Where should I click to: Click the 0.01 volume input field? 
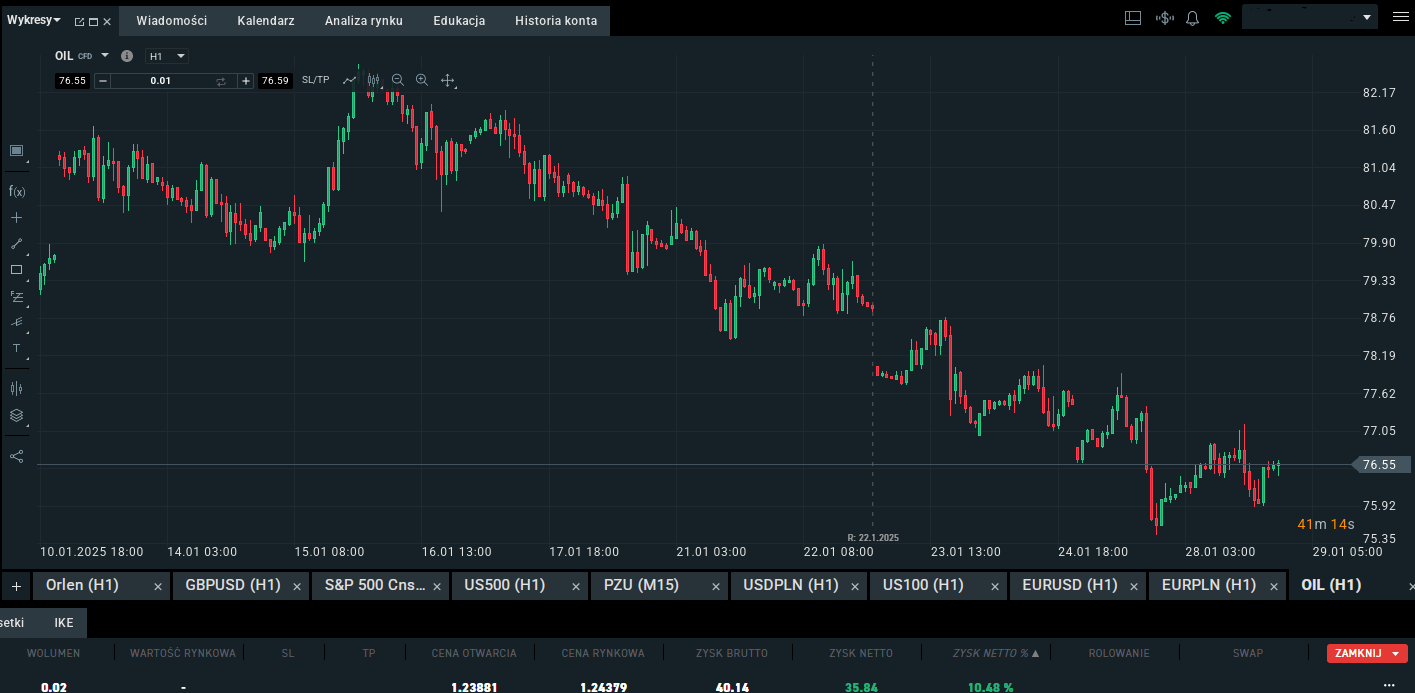pos(161,81)
